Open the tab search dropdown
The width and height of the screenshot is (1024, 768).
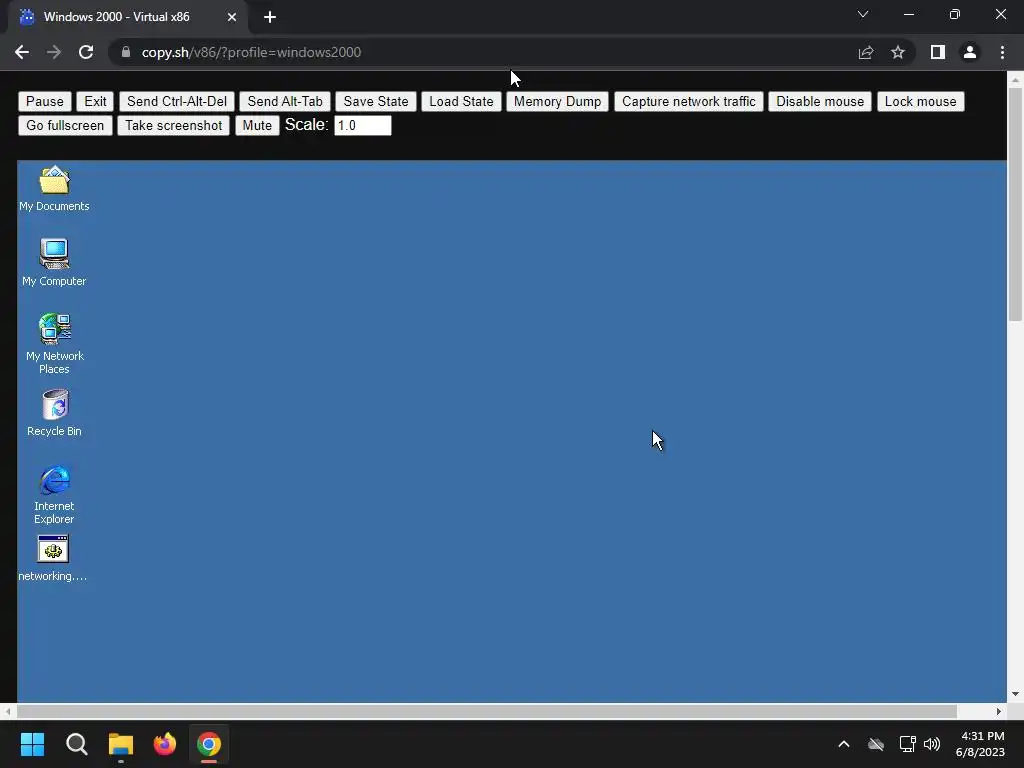[x=863, y=14]
